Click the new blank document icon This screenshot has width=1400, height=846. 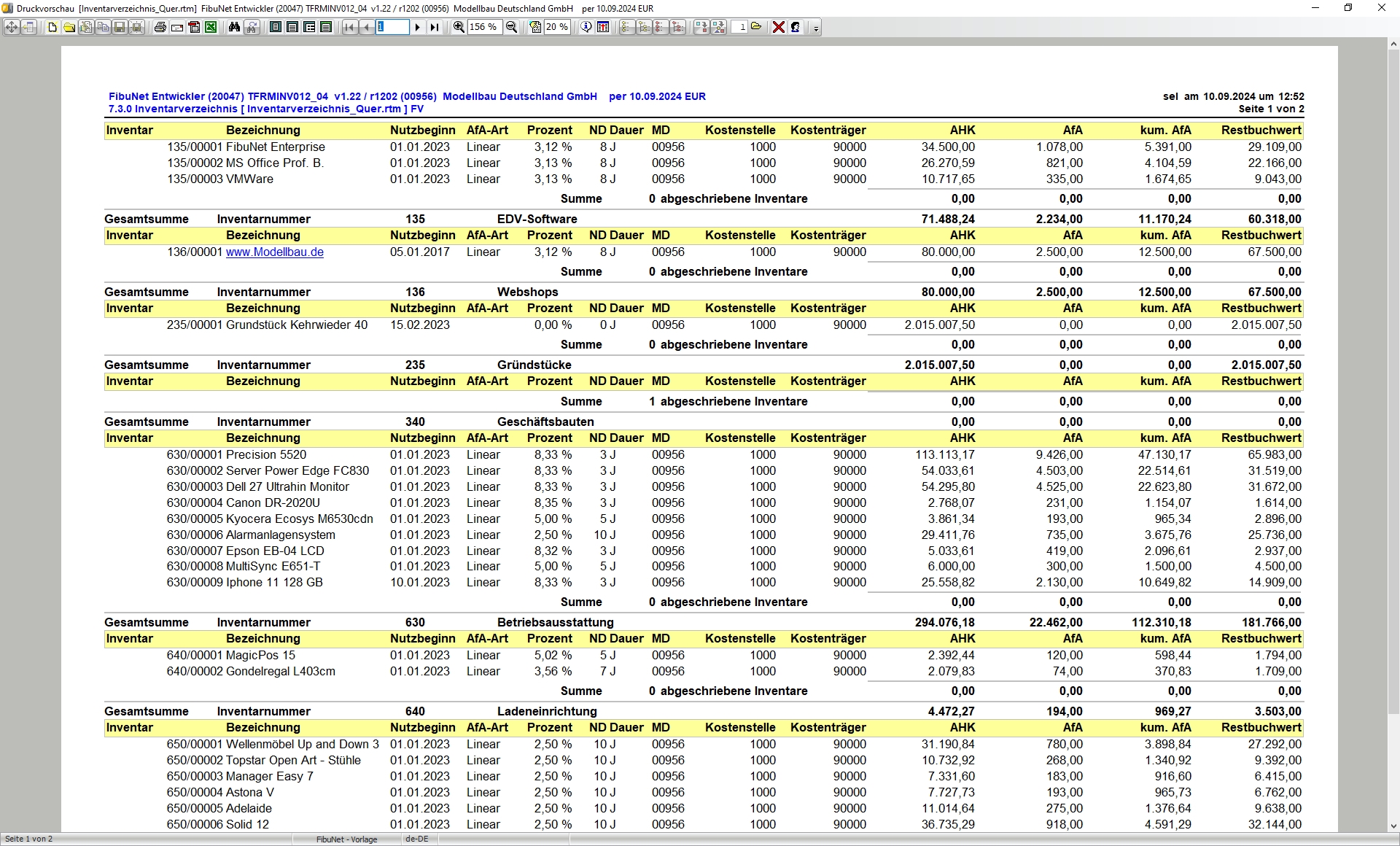click(52, 27)
